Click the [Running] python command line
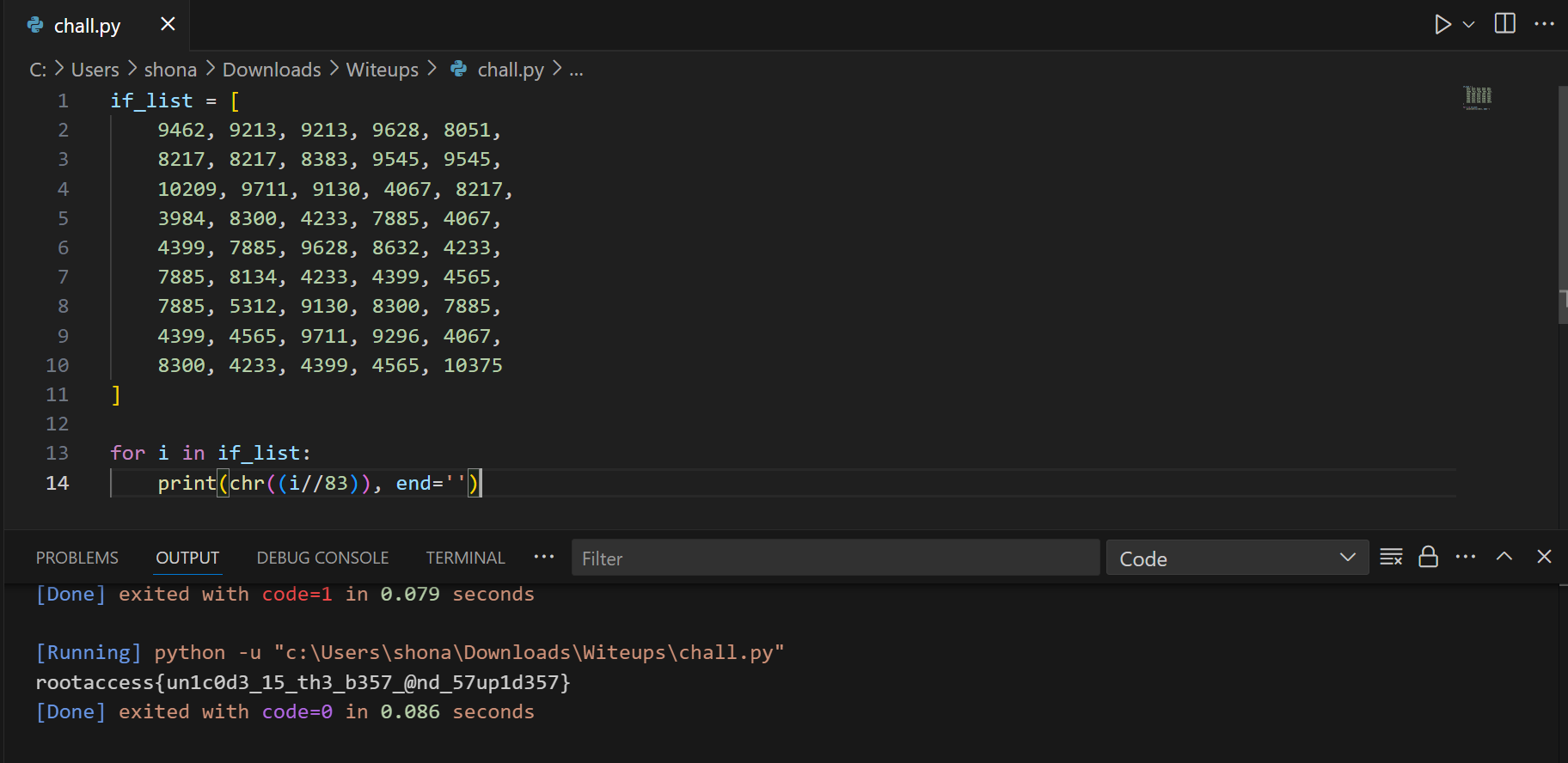 pyautogui.click(x=410, y=652)
